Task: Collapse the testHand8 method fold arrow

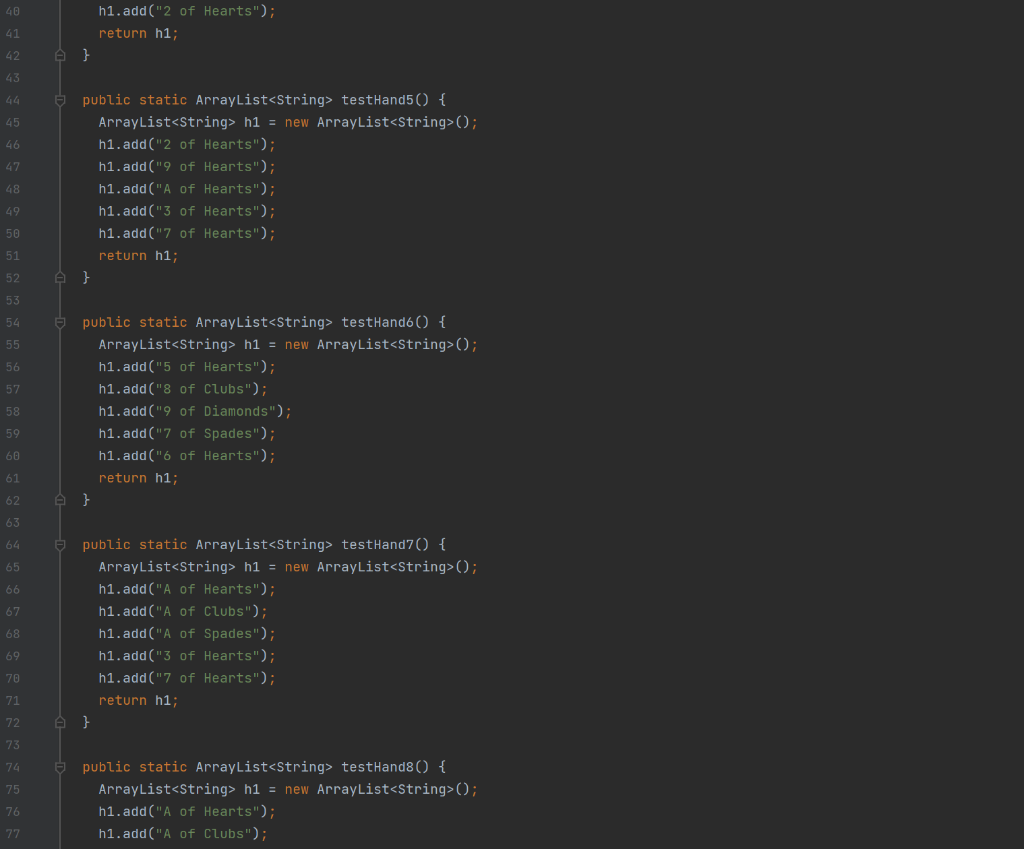Action: pyautogui.click(x=60, y=766)
